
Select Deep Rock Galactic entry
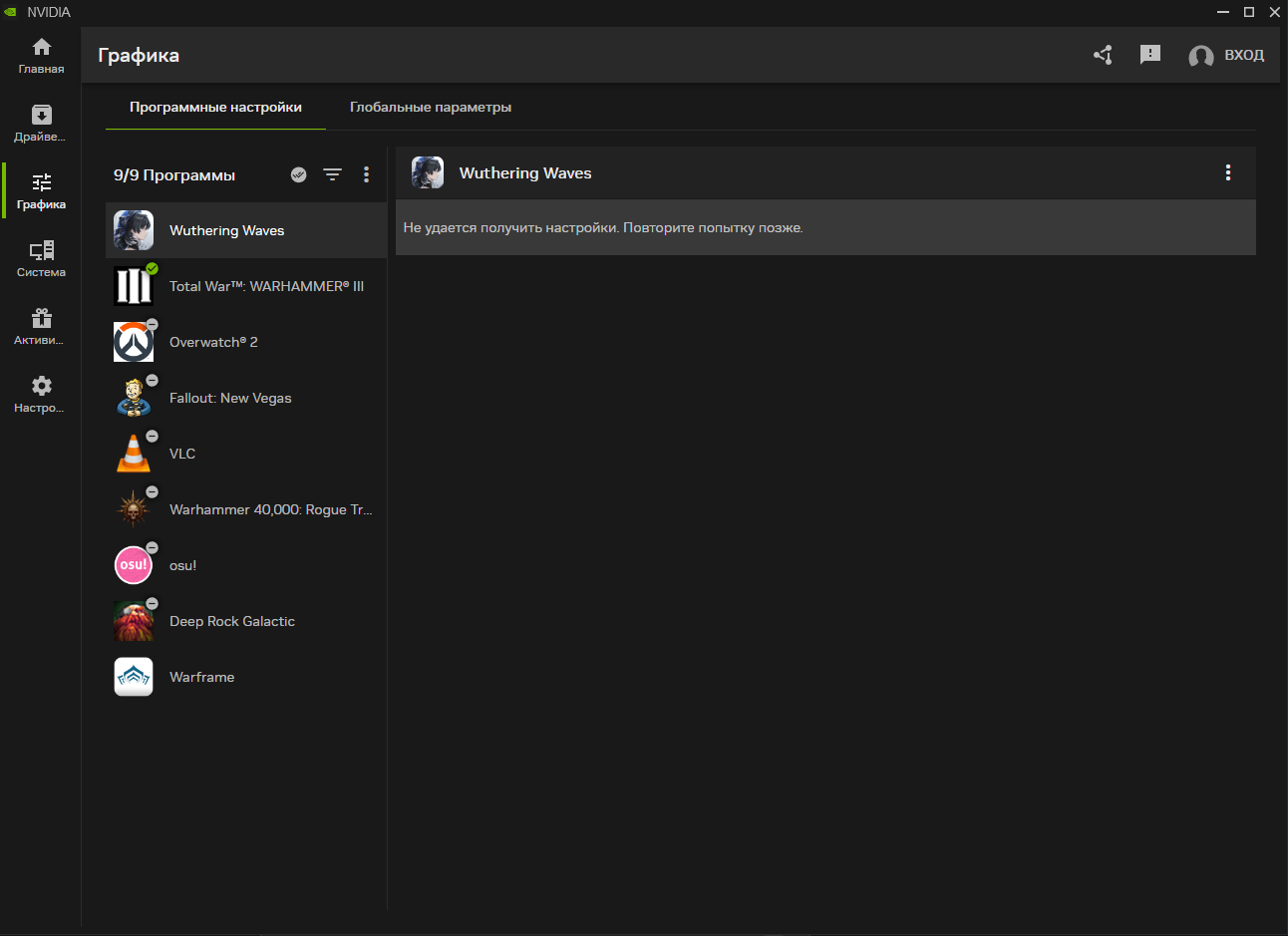point(246,621)
